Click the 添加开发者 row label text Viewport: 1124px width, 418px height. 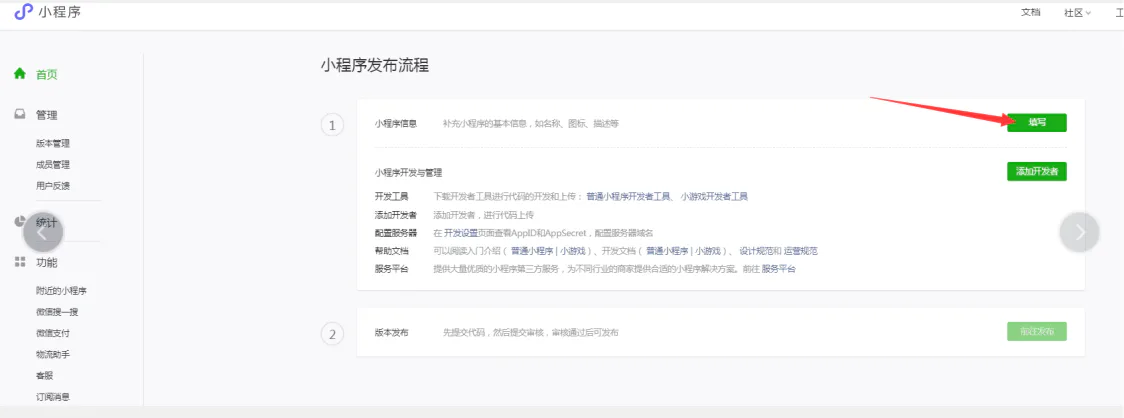(x=396, y=215)
